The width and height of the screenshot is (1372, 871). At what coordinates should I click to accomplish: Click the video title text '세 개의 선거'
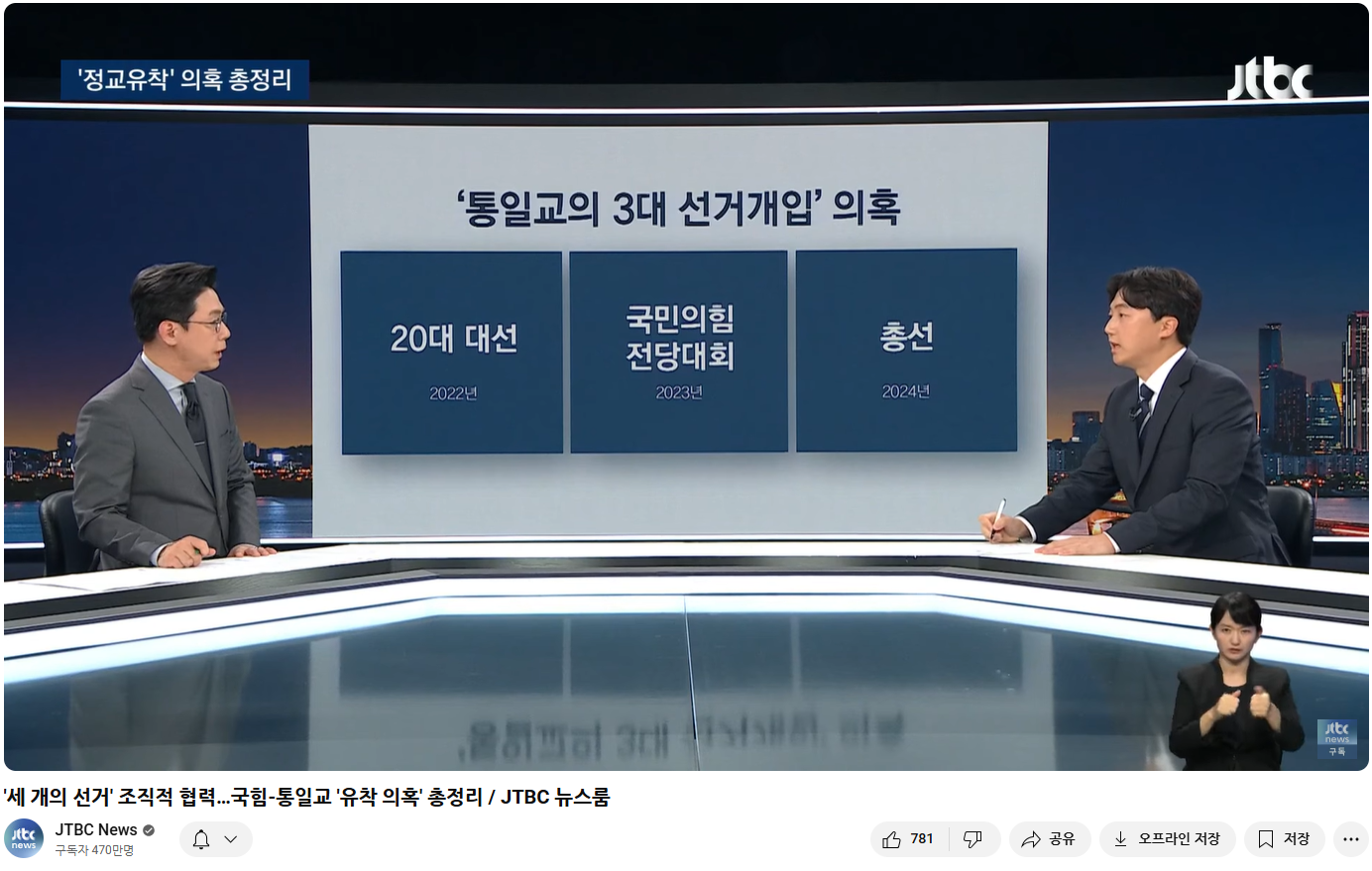(59, 797)
